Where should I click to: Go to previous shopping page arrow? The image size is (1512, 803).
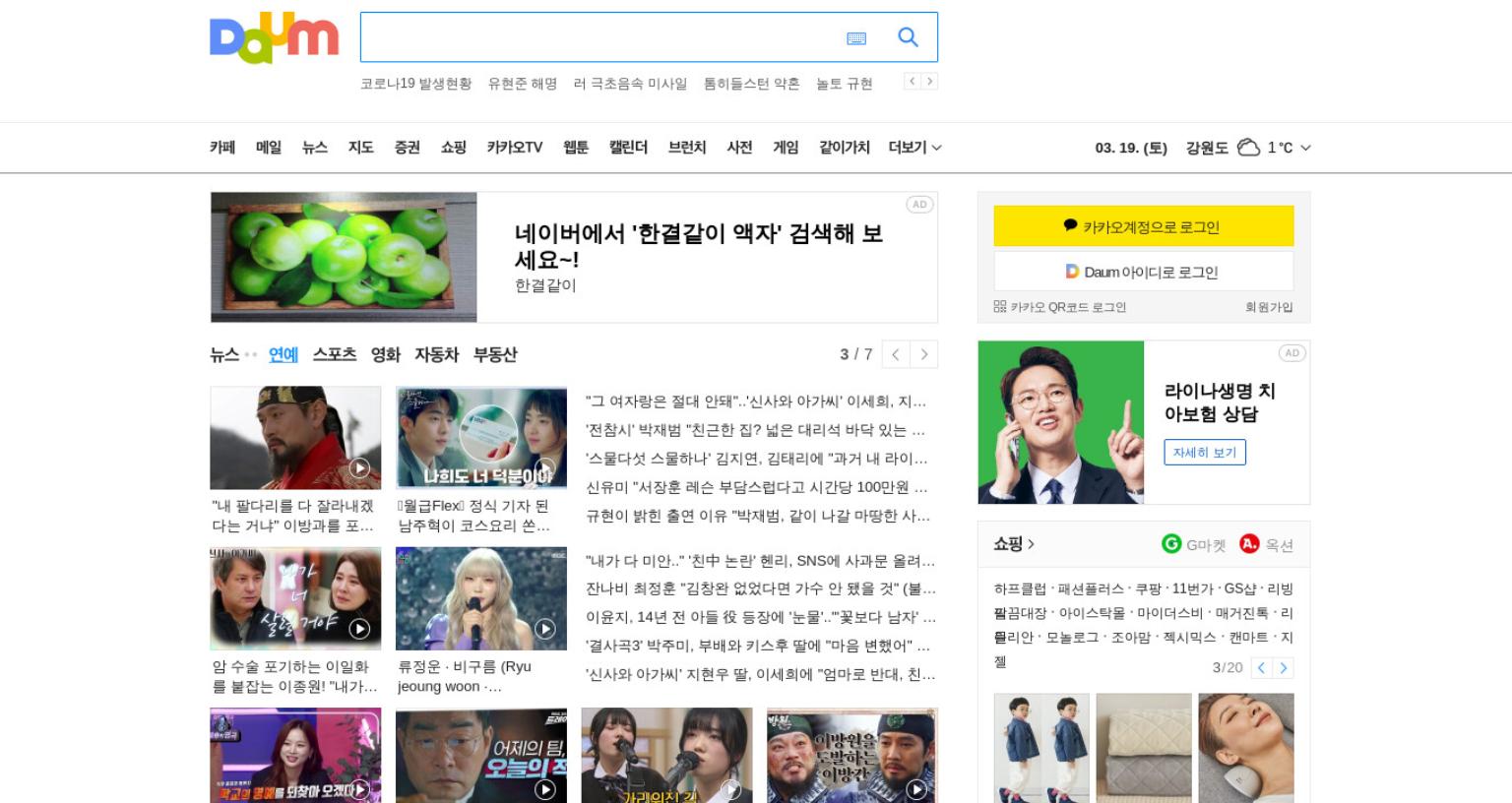tap(1261, 668)
